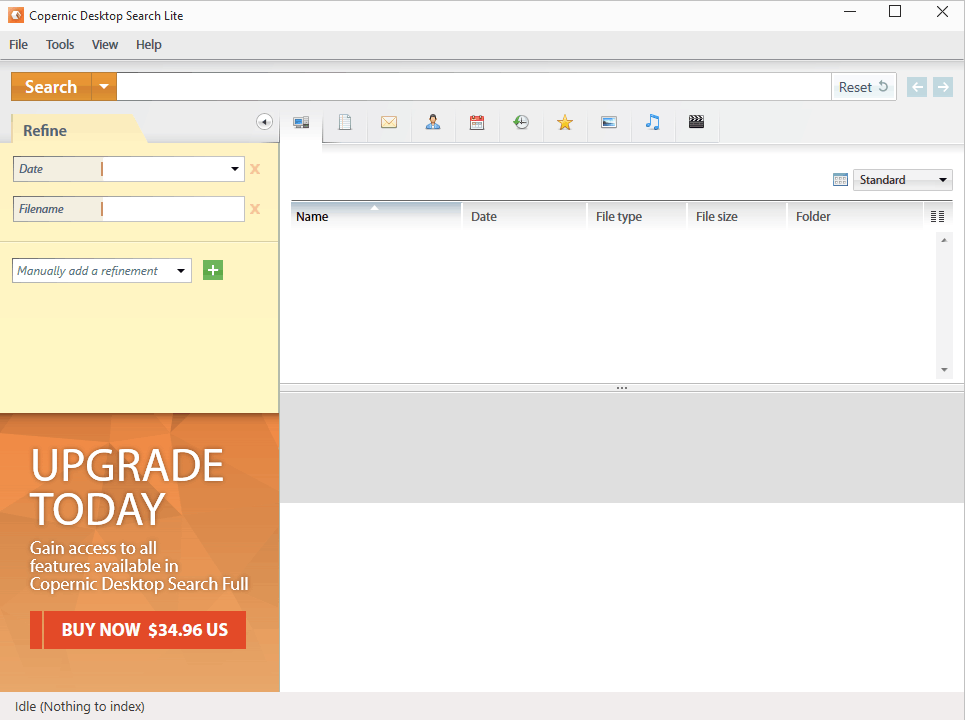Sort results by File size column
Viewport: 965px width, 720px height.
[x=737, y=217]
